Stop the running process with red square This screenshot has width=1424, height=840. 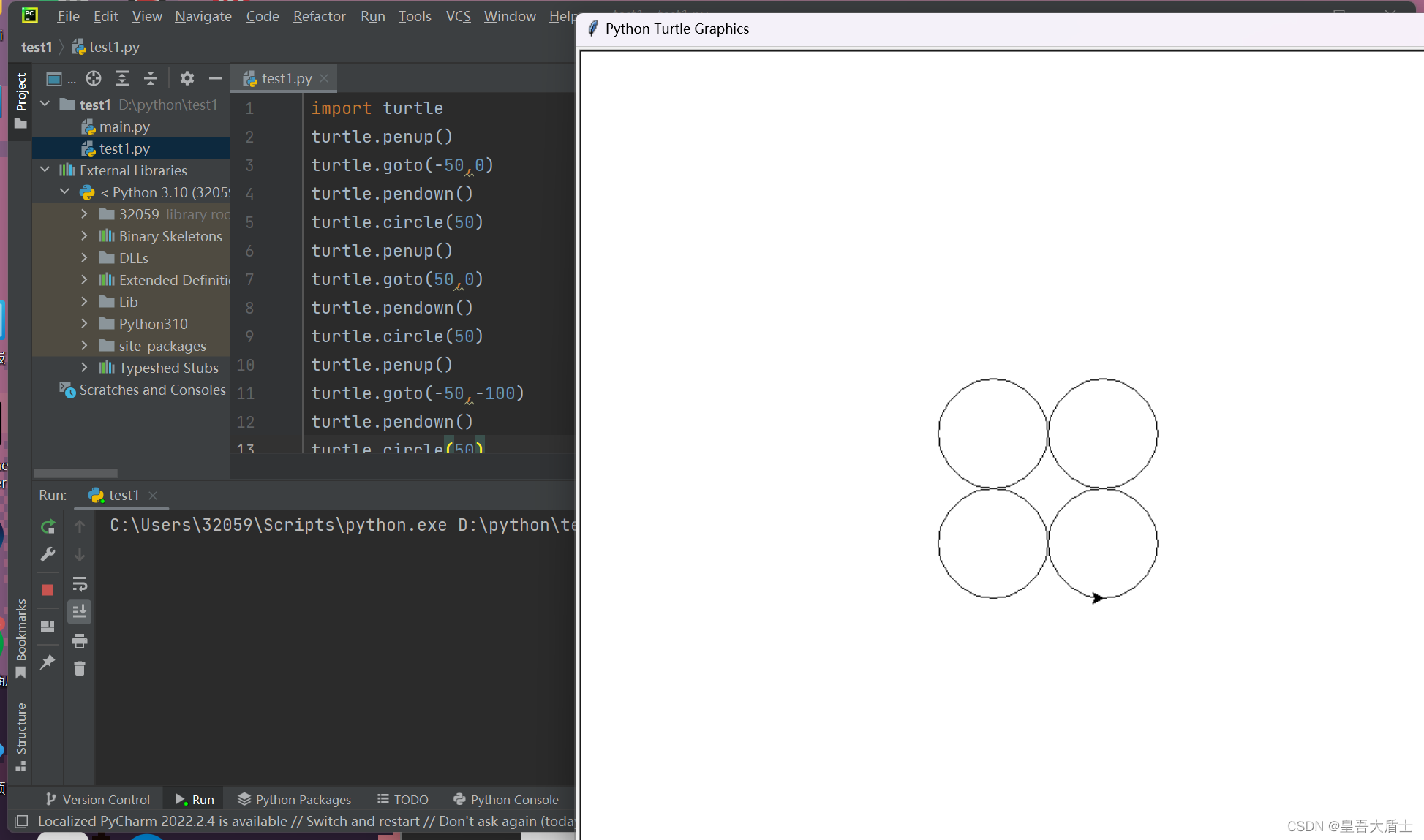tap(48, 590)
